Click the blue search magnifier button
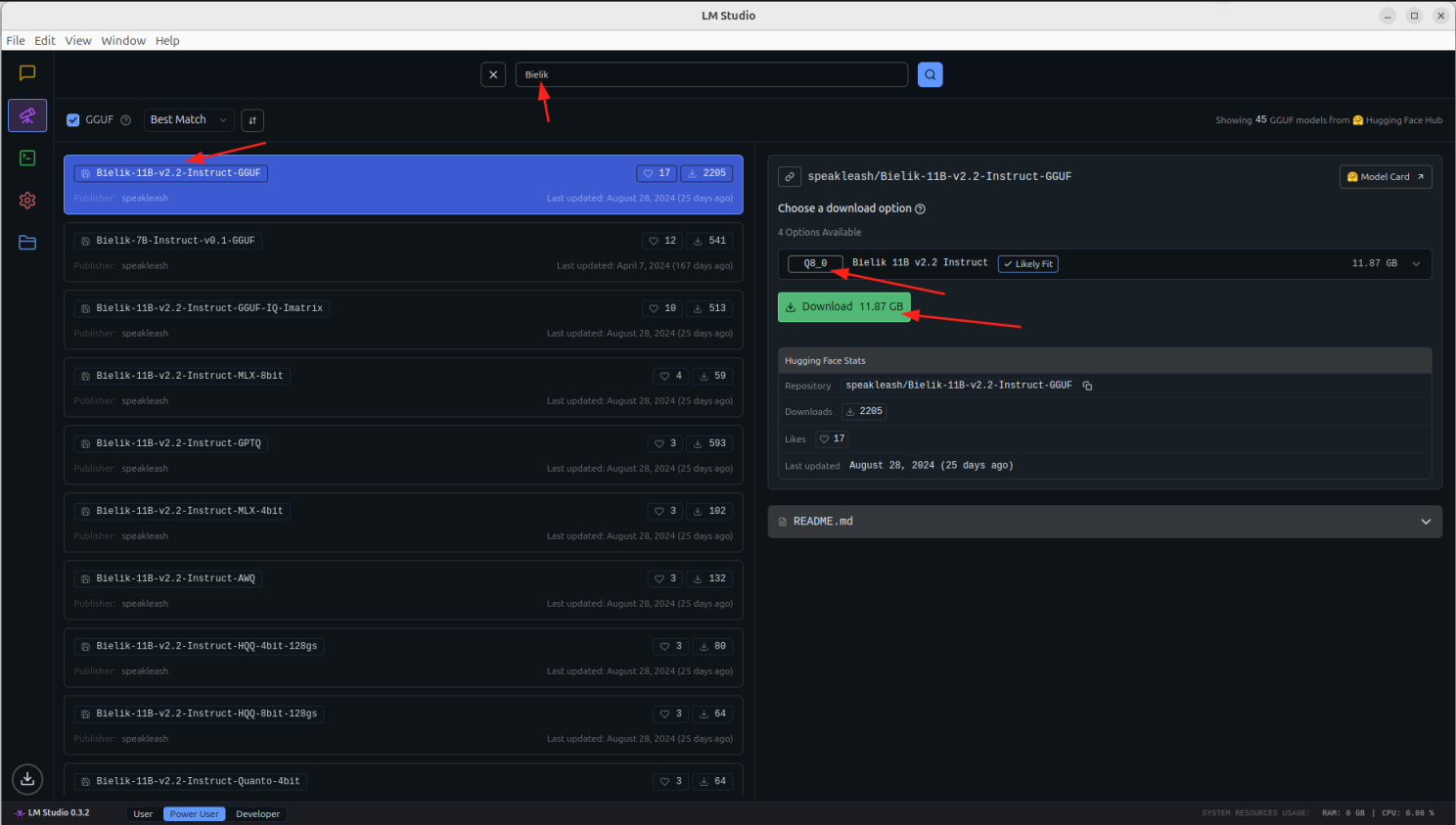Screen dimensions: 1456x825 point(930,74)
